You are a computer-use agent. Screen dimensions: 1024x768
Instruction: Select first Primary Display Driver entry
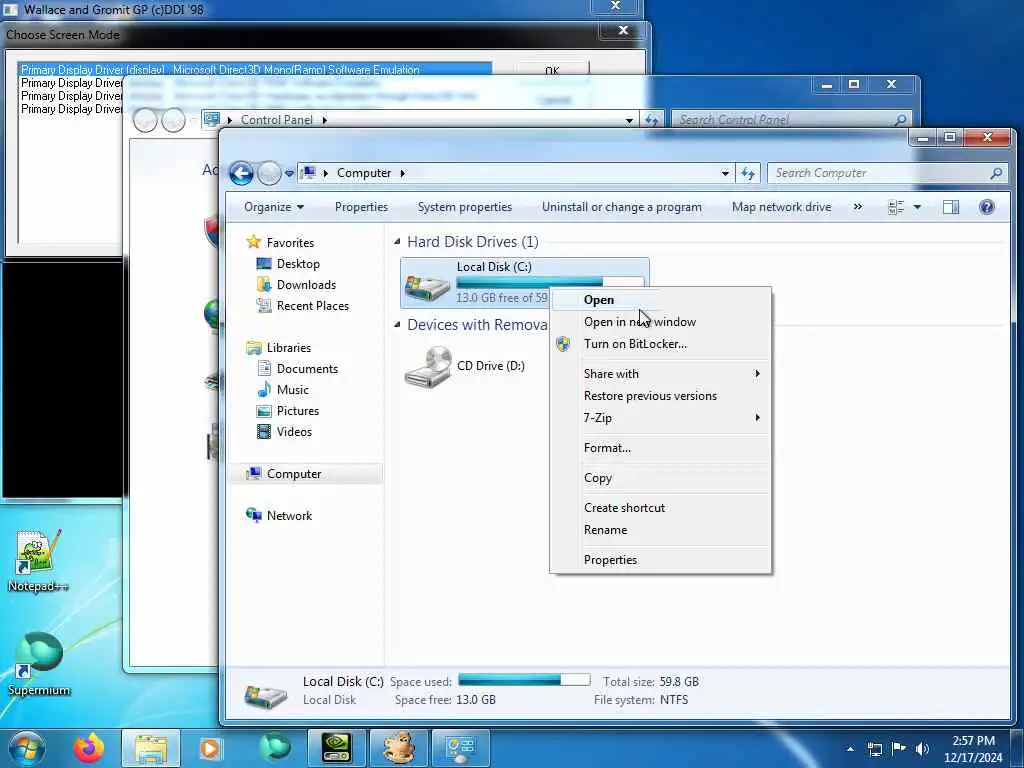click(x=255, y=69)
